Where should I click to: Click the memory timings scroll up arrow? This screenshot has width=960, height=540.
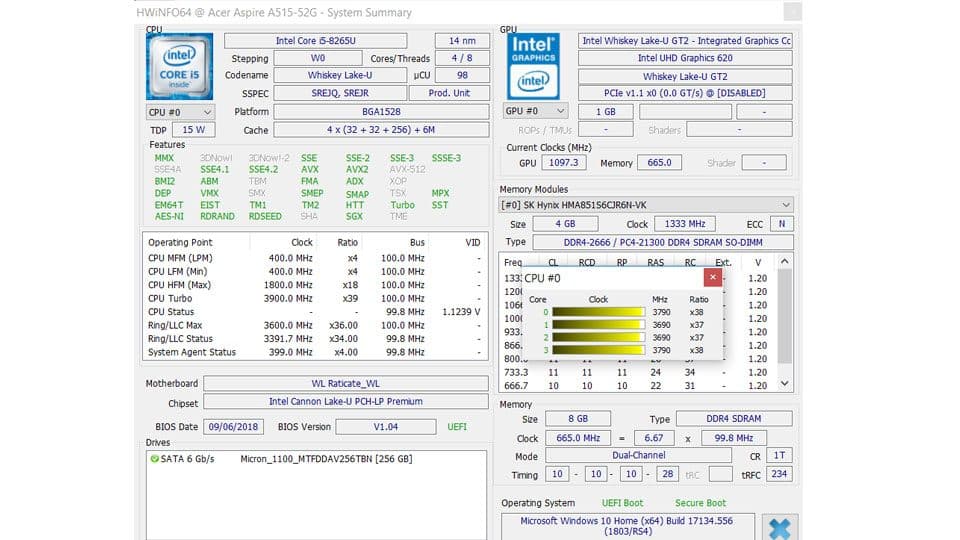tap(784, 262)
